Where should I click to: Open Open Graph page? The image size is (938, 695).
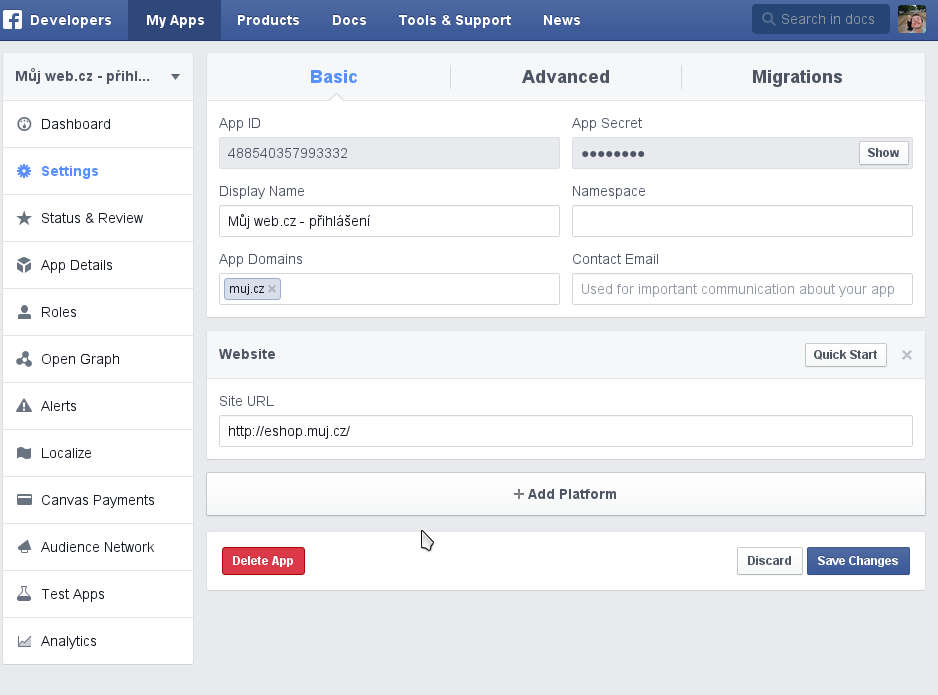tap(98, 359)
